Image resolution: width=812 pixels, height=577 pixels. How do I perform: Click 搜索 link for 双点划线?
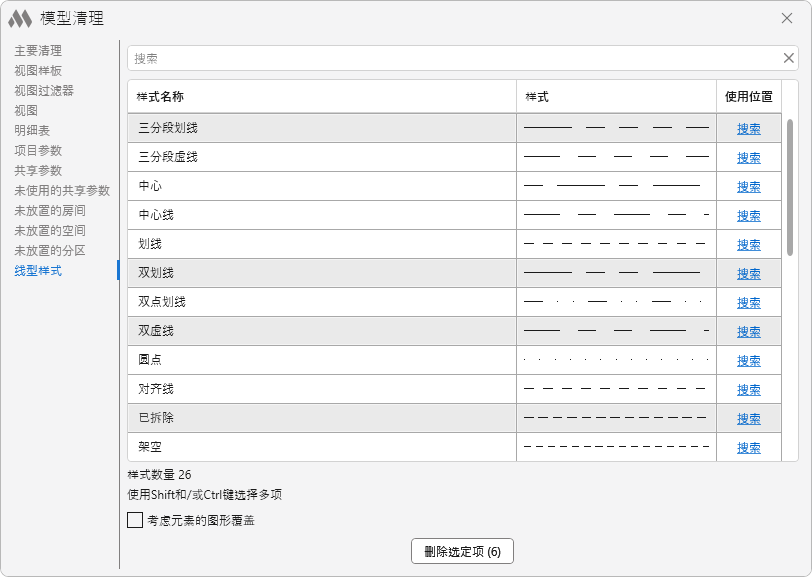(749, 302)
